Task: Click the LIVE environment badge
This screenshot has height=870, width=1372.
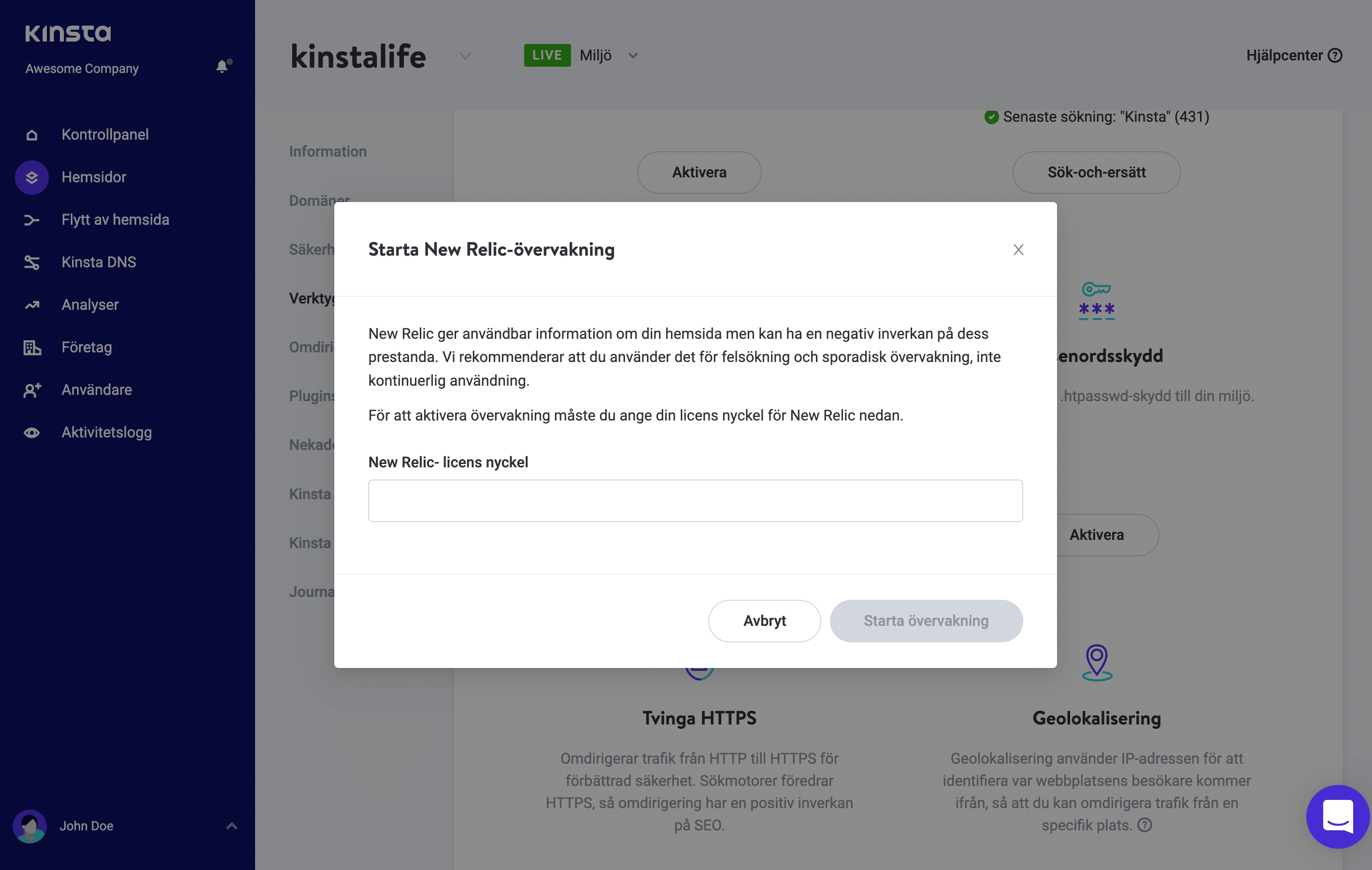Action: (547, 55)
